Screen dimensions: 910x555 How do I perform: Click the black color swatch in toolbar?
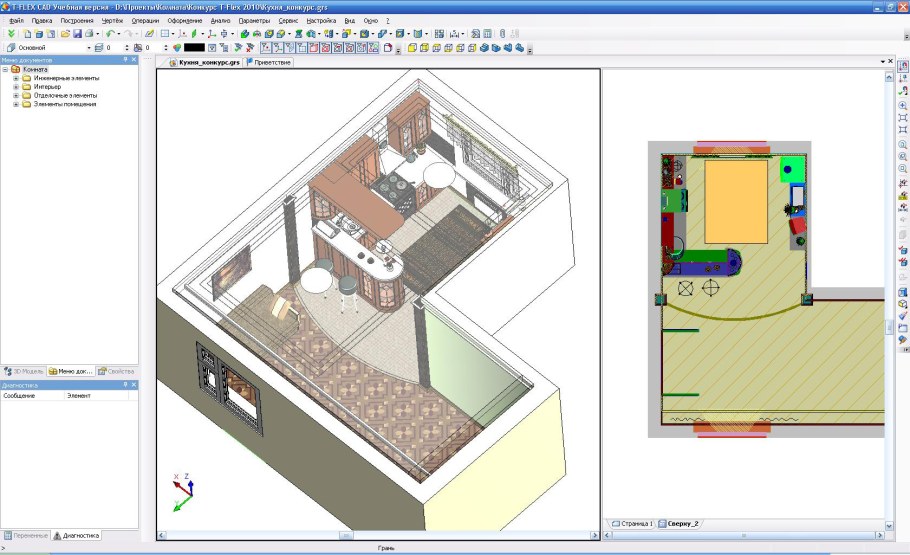[194, 47]
